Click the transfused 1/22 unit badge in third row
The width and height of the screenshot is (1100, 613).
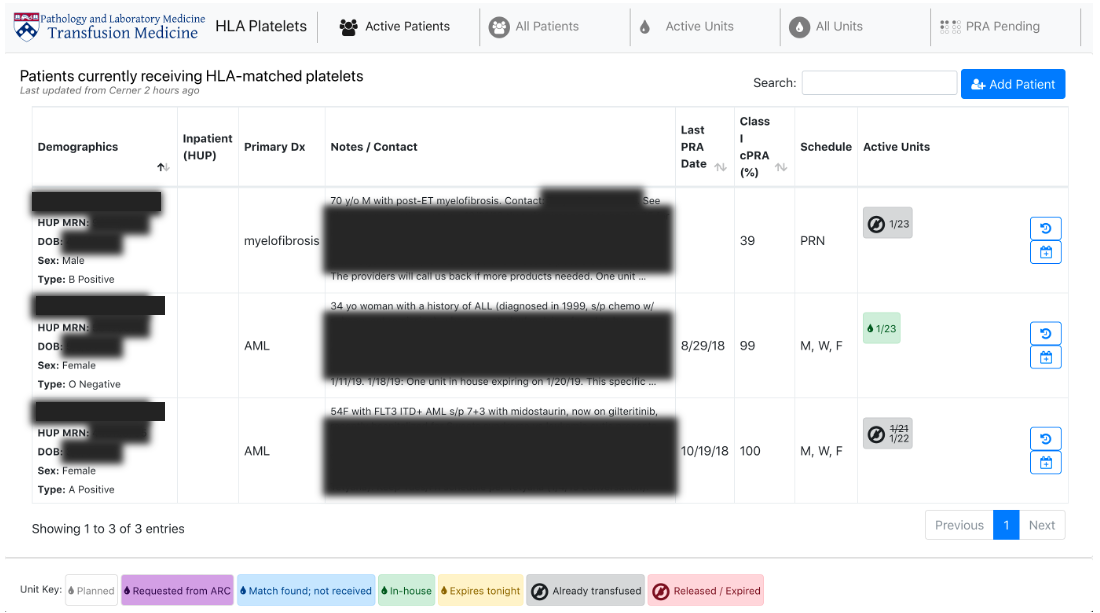point(887,433)
